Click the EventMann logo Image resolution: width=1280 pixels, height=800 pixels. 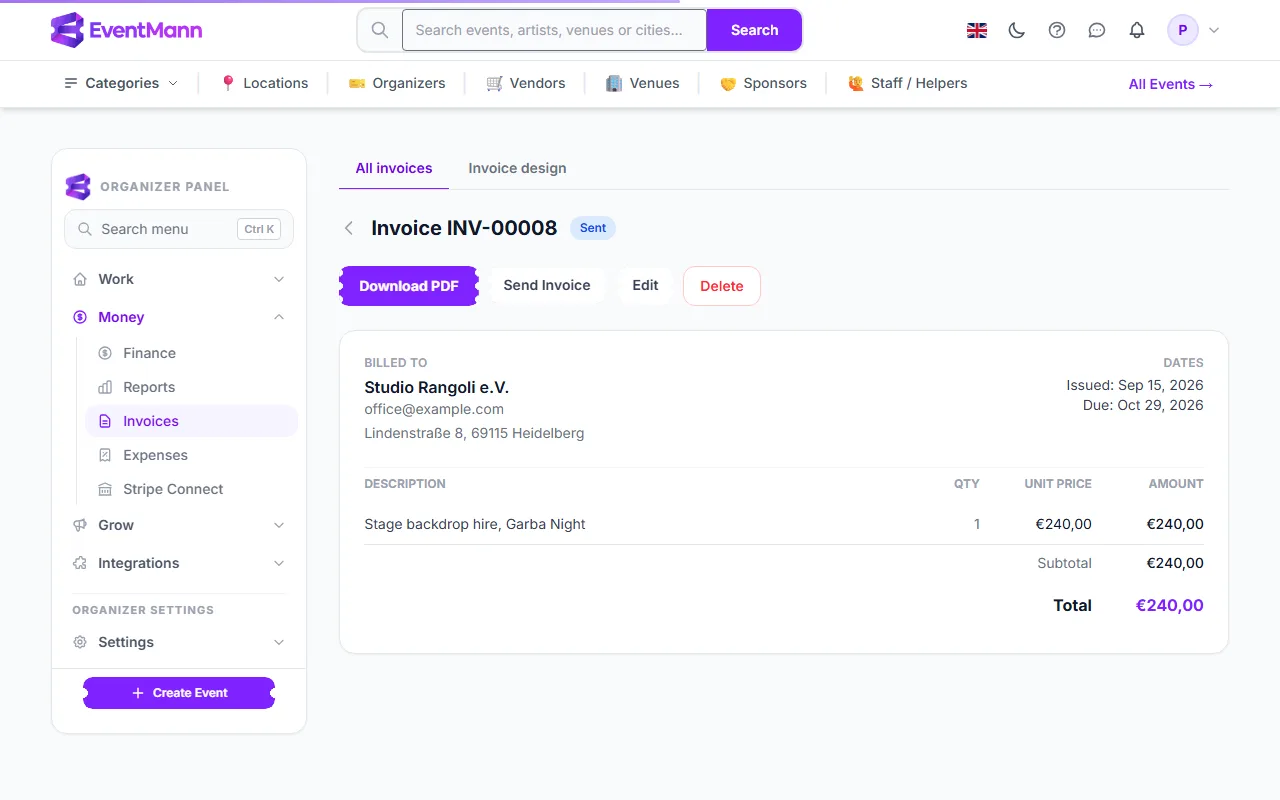tap(127, 30)
